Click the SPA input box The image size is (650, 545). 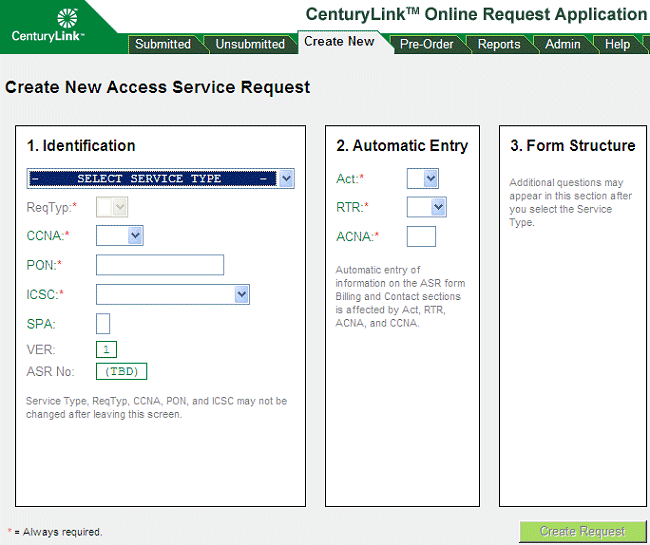[x=103, y=323]
